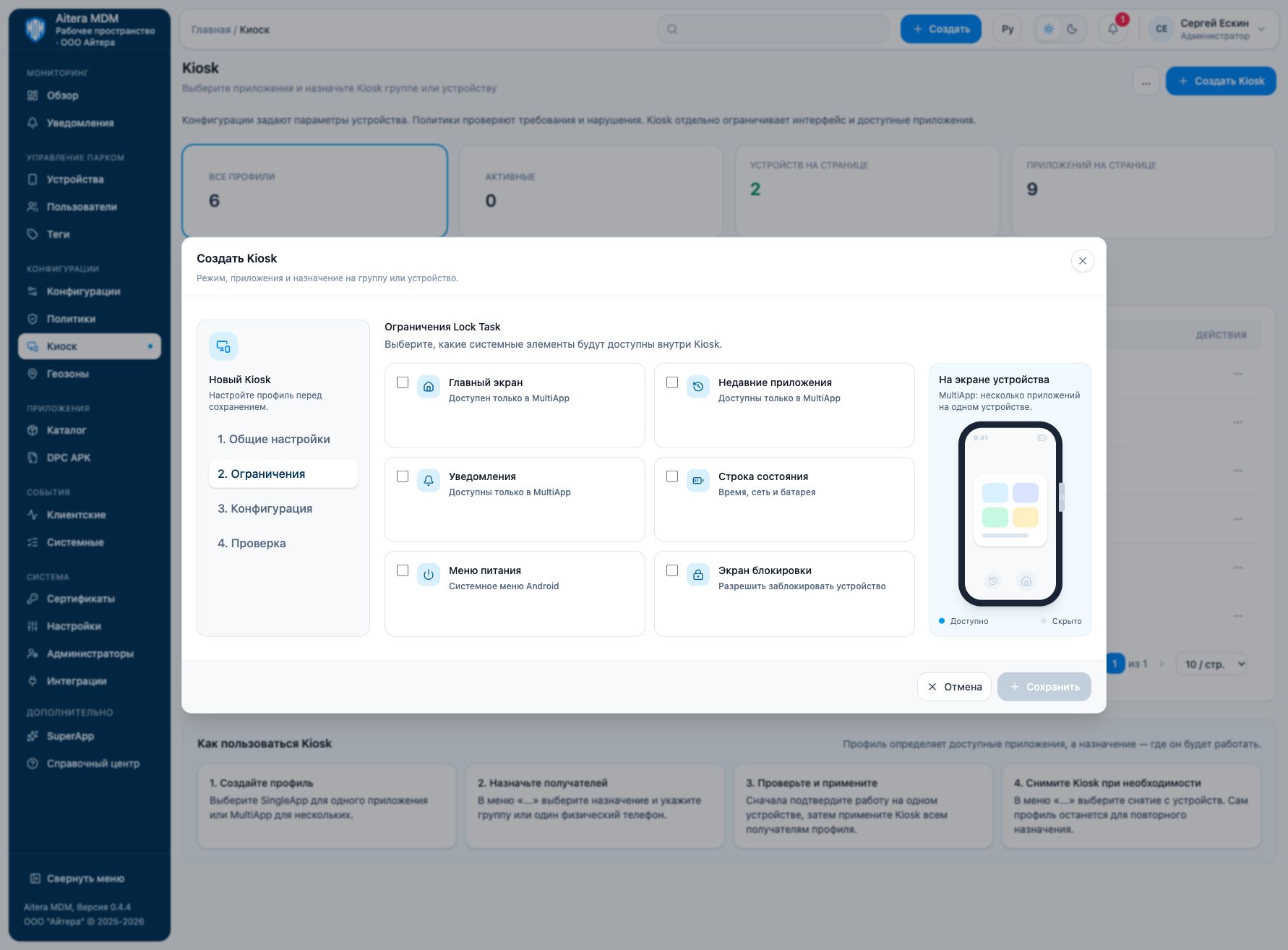Switch language with the Ру button
Viewport: 1288px width, 950px height.
click(x=1008, y=29)
